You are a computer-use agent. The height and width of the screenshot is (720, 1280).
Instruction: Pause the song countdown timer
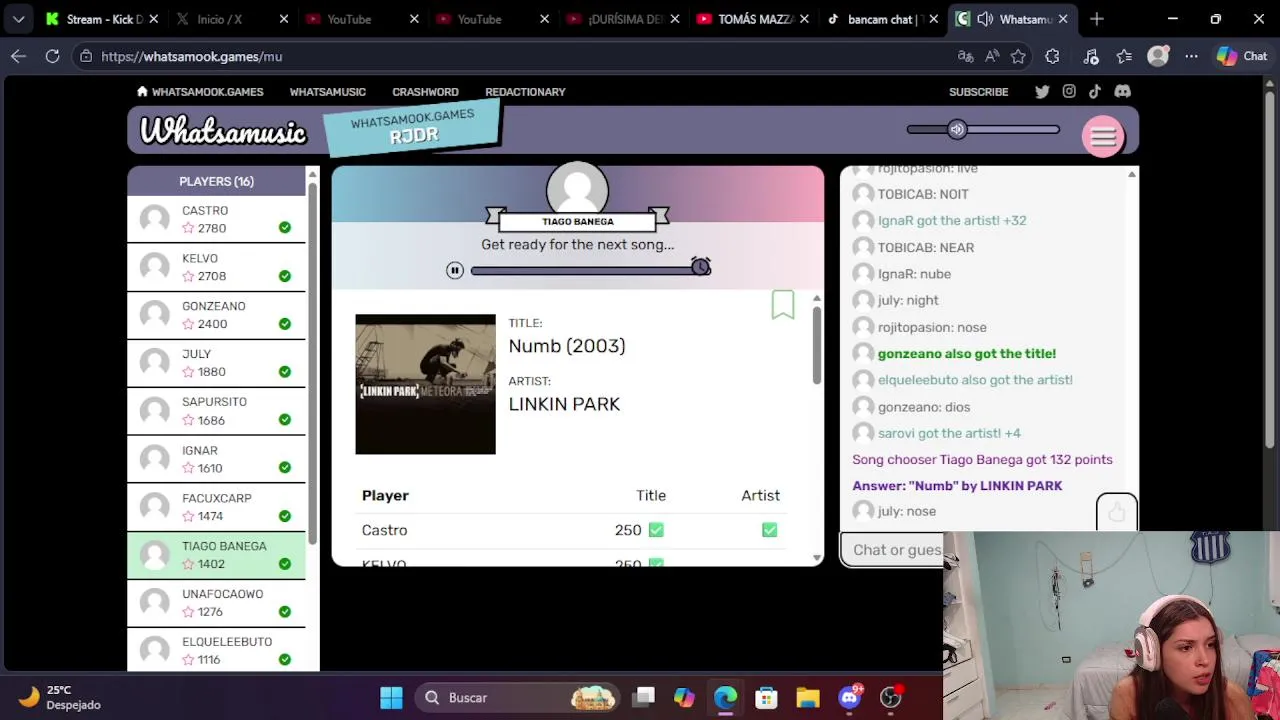[x=455, y=270]
